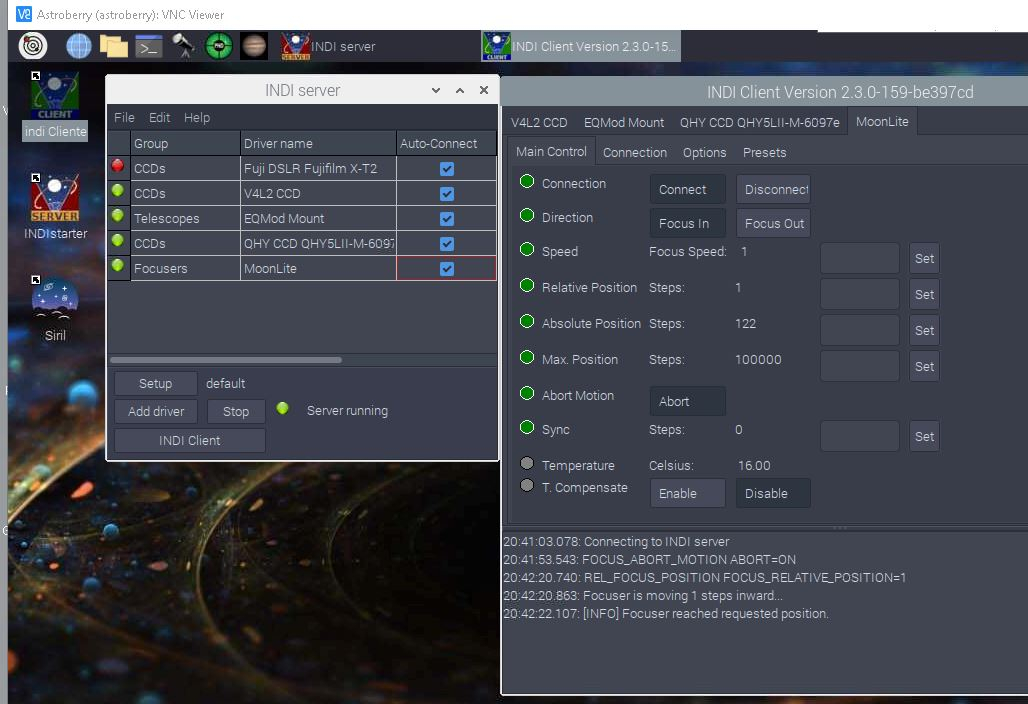Enable temperature compensation

click(x=688, y=493)
